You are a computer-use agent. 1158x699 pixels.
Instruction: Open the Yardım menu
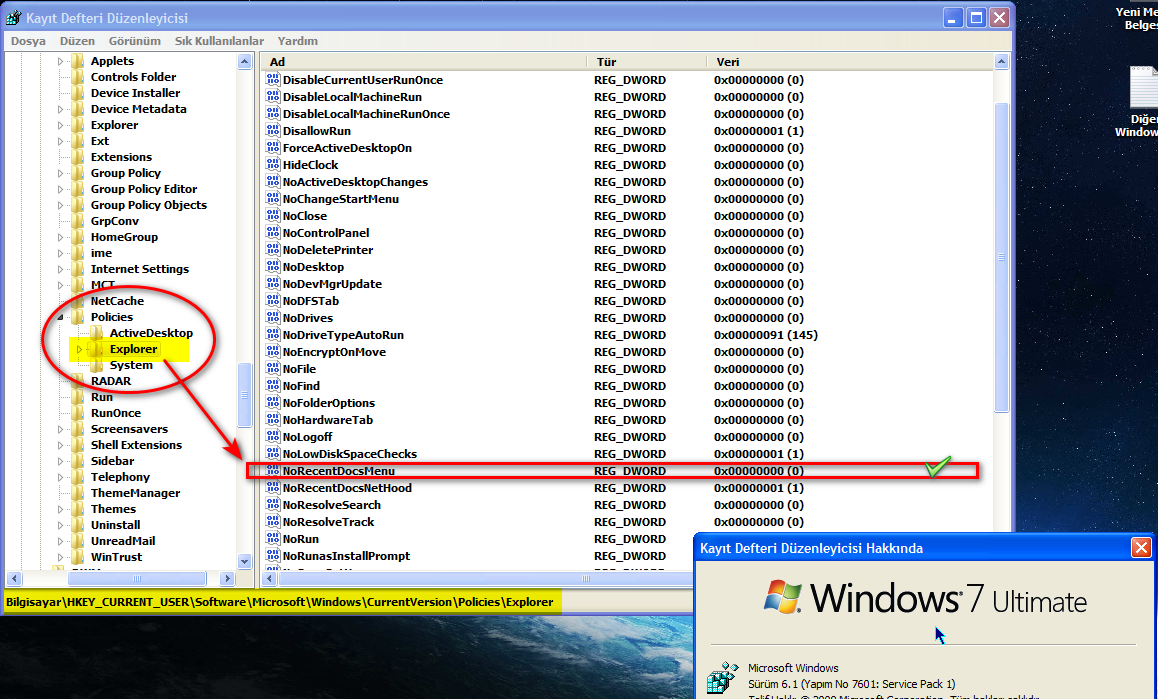[297, 41]
